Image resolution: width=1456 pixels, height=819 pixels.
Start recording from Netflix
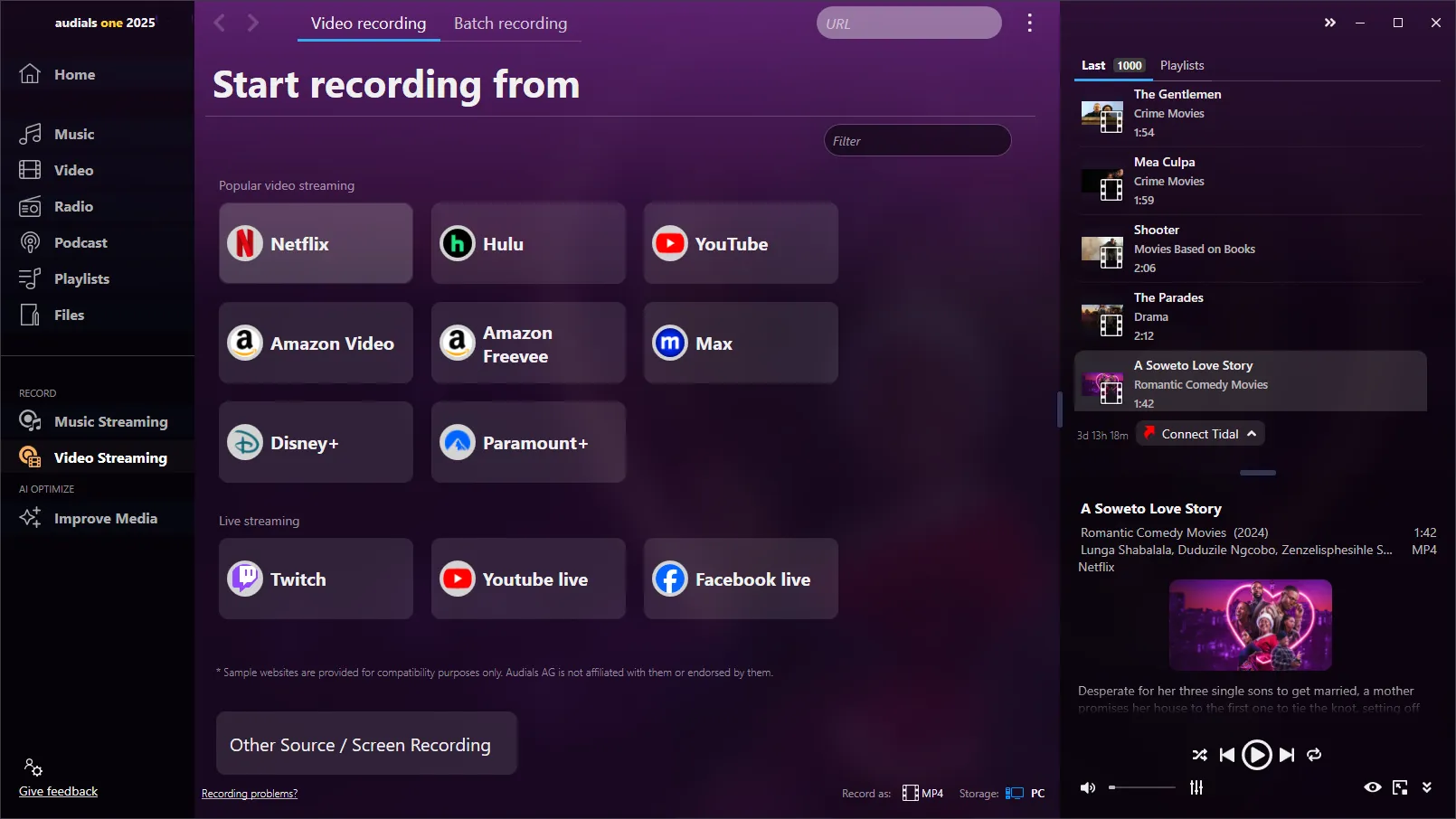point(316,243)
